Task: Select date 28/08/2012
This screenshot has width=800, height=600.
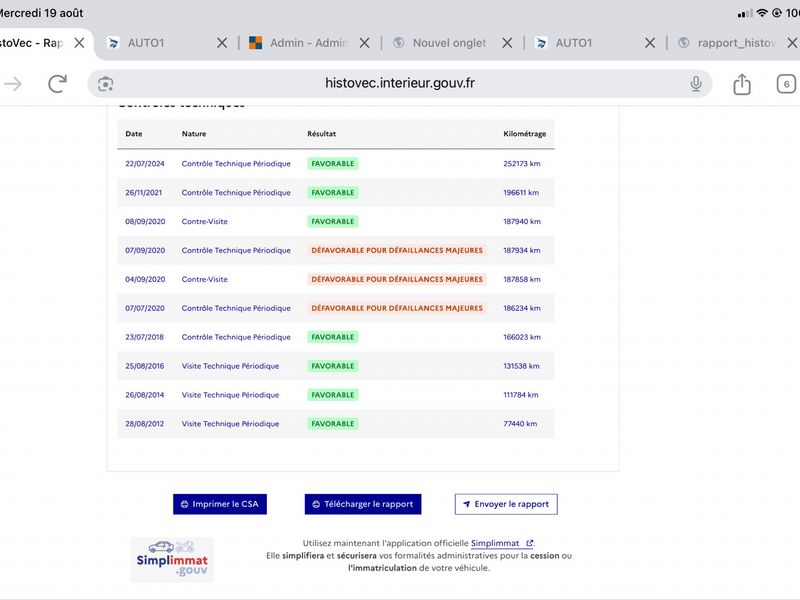Action: [x=144, y=424]
